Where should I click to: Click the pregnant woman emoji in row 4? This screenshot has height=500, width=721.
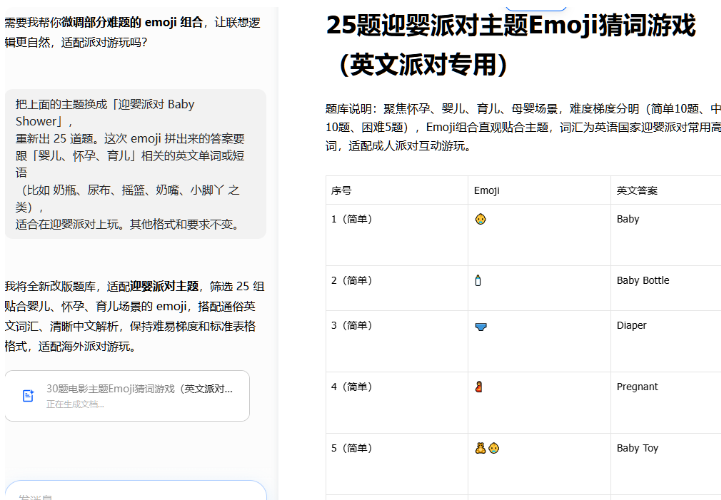(x=479, y=387)
